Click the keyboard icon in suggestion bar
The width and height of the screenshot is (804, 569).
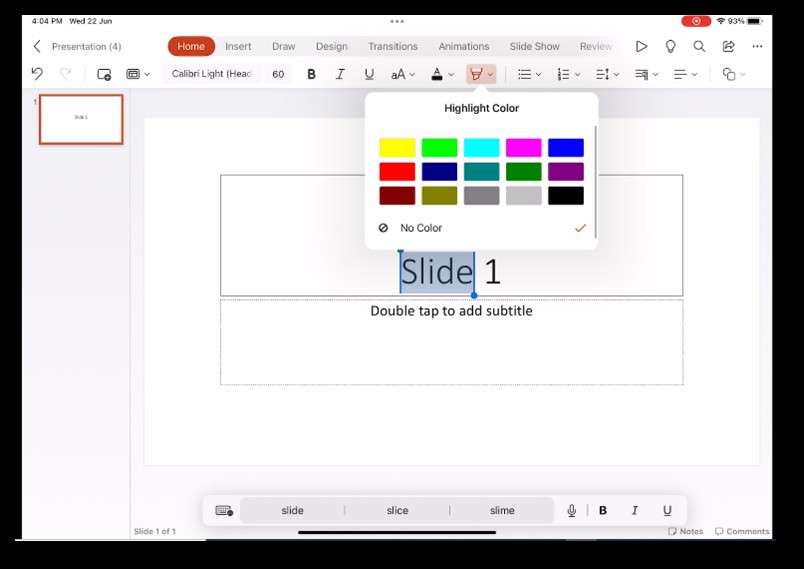(x=224, y=510)
